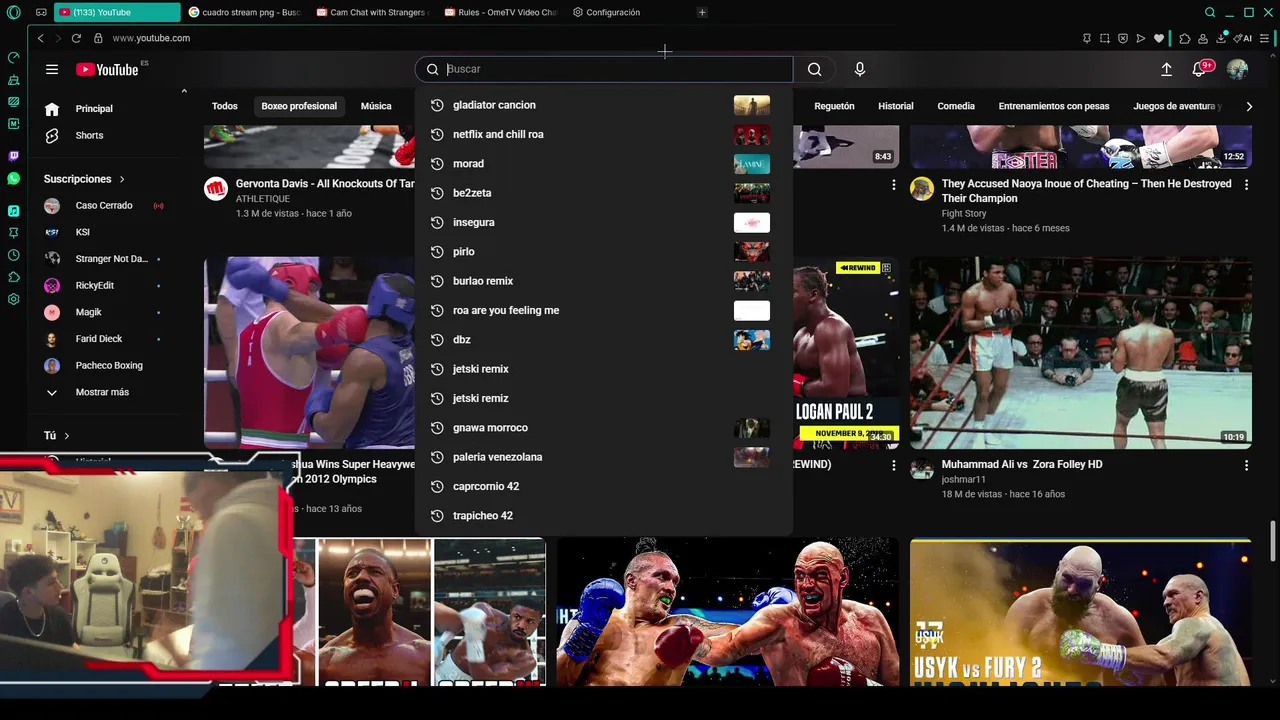Select the Boxeo profesional filter chip
1280x720 pixels.
(299, 106)
